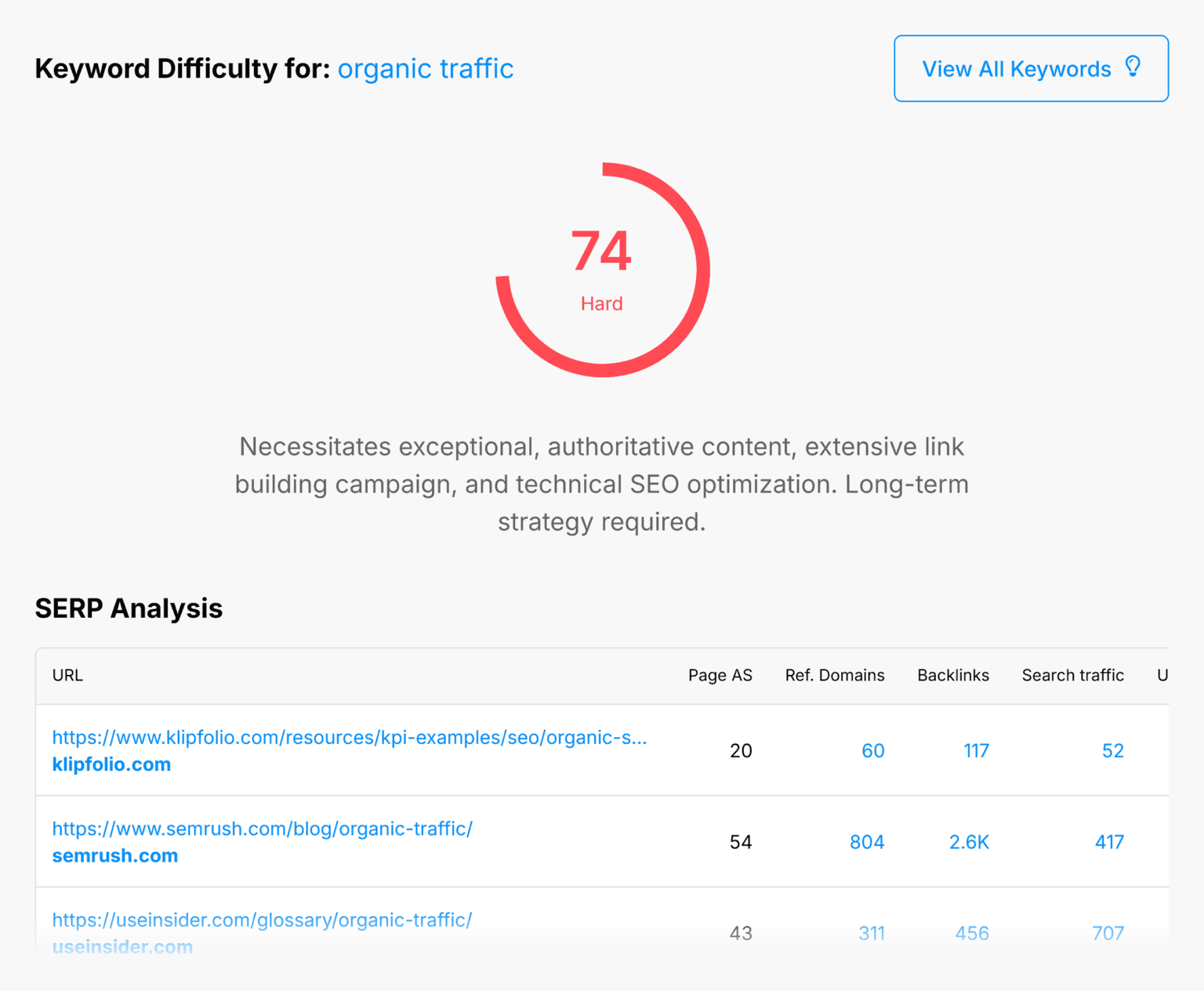
Task: Click the 117 backlinks value for klipfolio.com
Action: pos(976,750)
